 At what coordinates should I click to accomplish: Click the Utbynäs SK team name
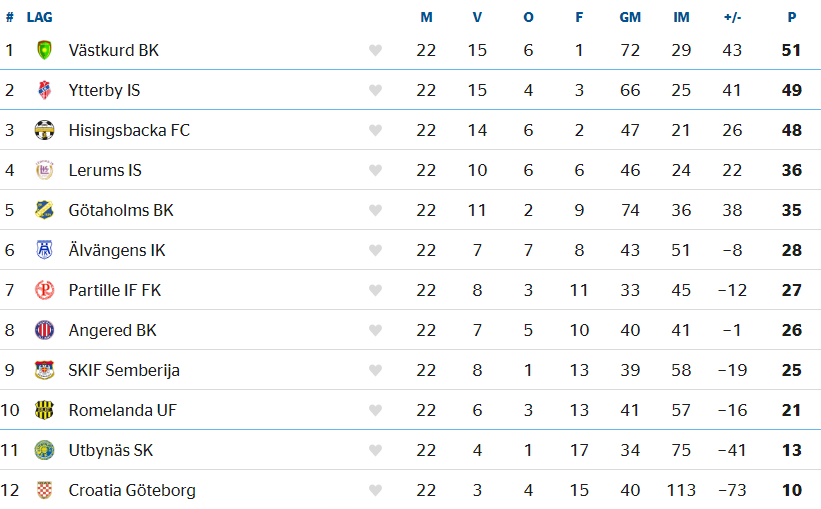point(110,450)
